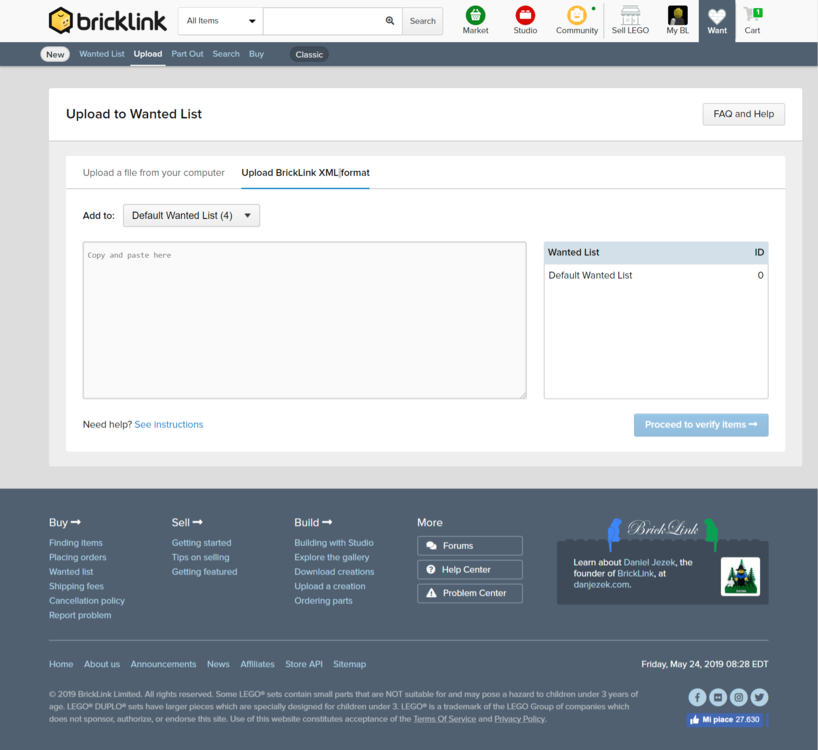Click the Wanted List column header
The image size is (818, 750).
point(573,252)
